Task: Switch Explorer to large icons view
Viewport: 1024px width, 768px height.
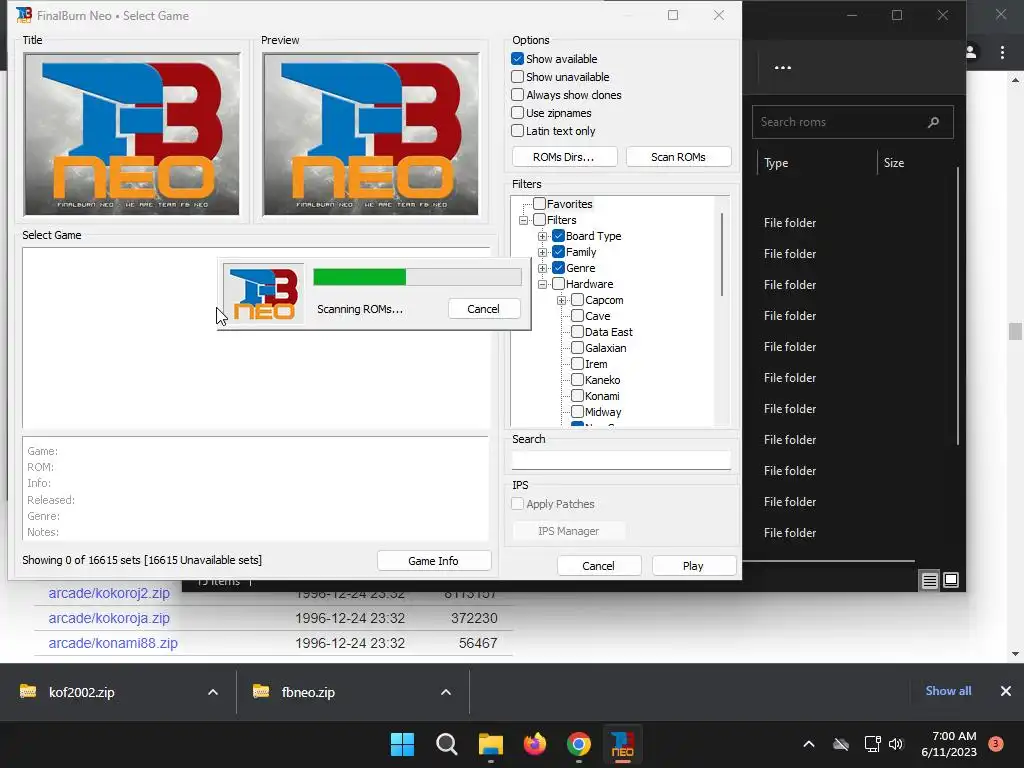Action: [951, 580]
